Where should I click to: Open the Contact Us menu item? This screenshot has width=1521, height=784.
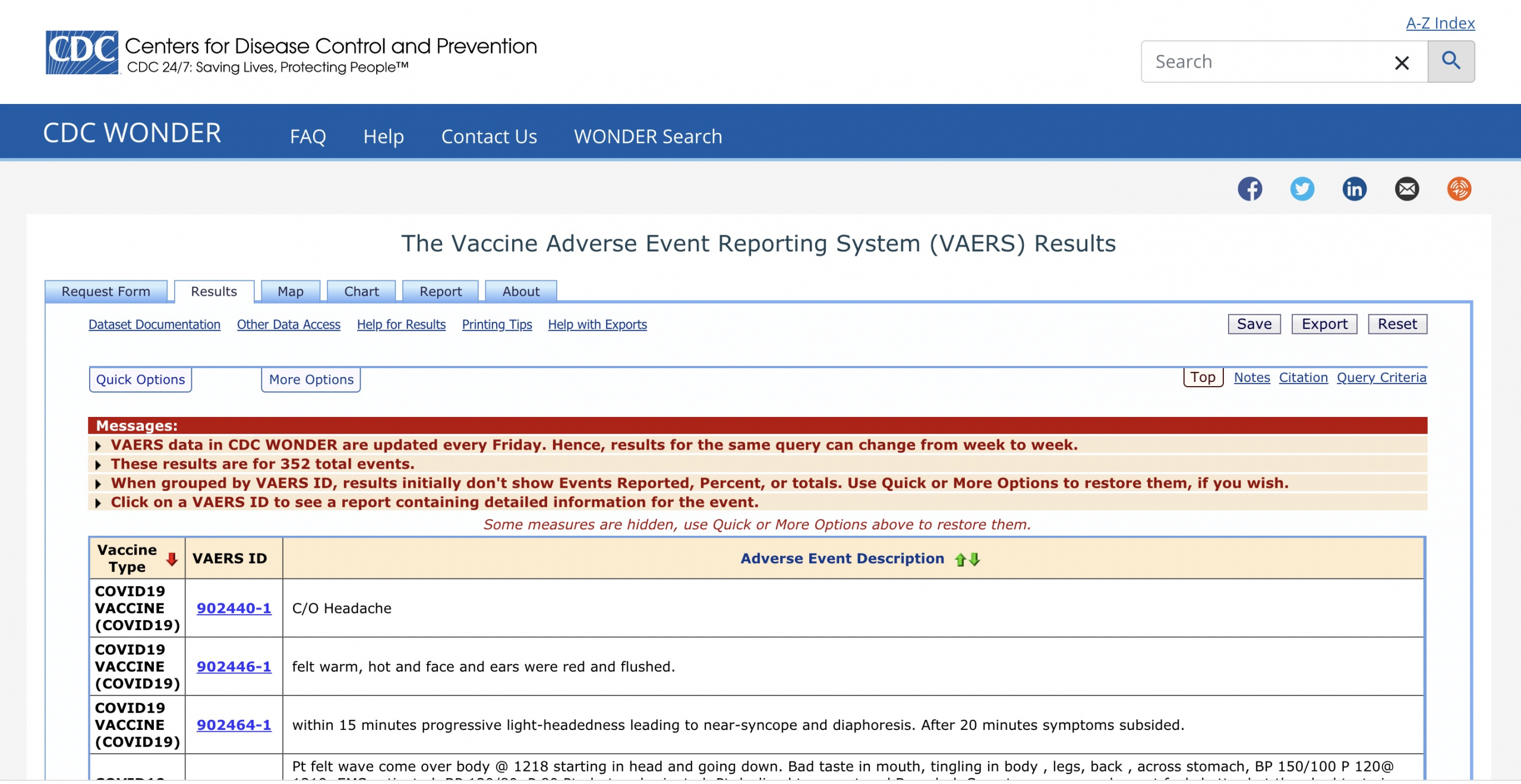coord(489,136)
